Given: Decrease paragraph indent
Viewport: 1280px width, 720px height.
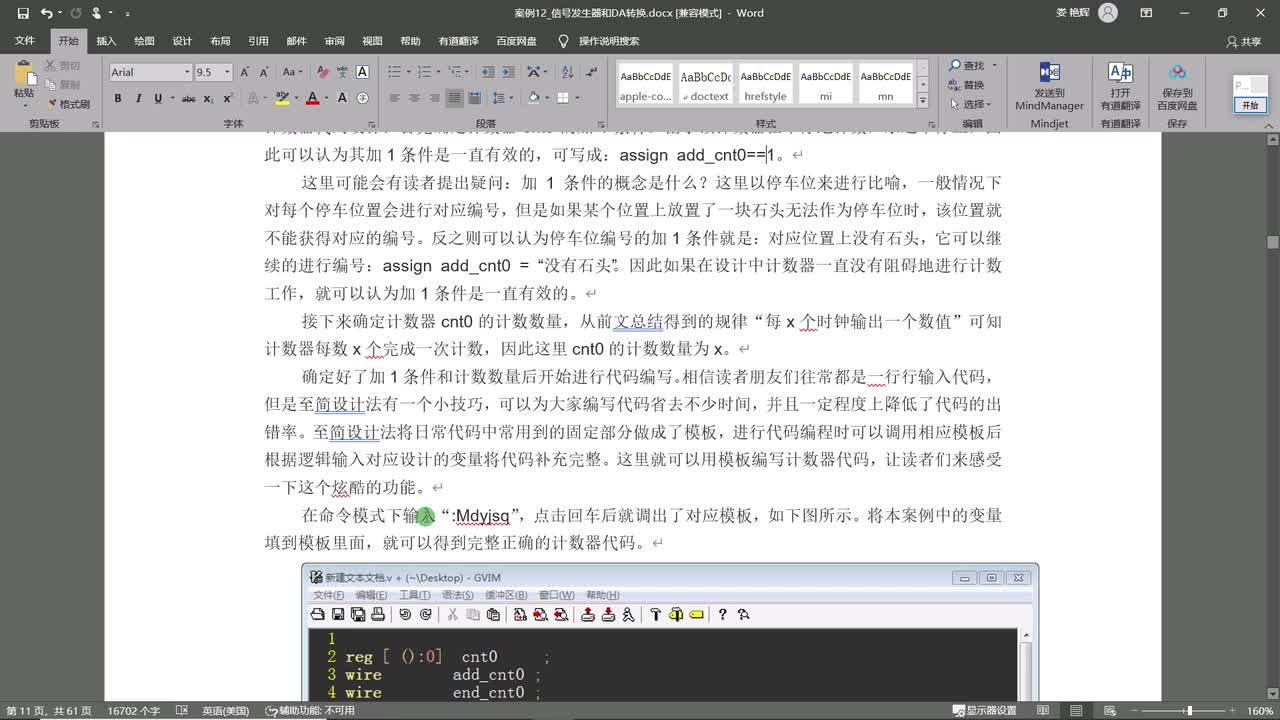Looking at the screenshot, I should [x=487, y=72].
